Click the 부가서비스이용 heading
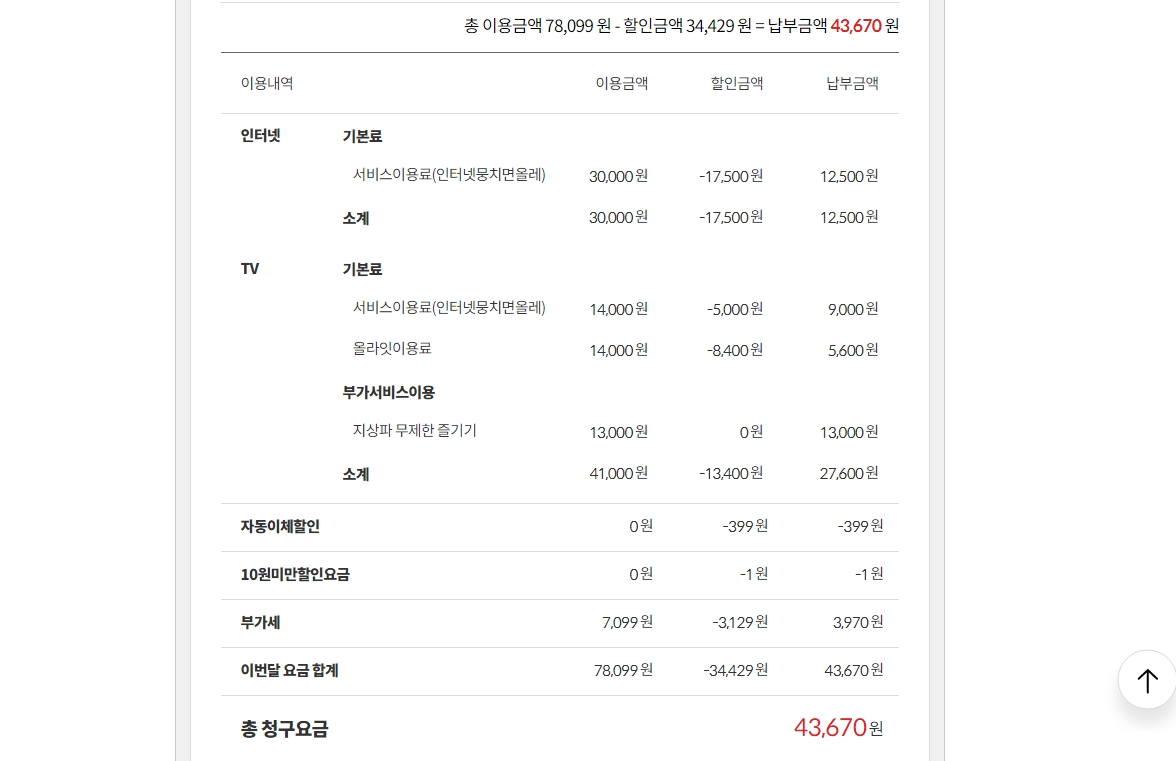Viewport: 1176px width, 761px height. (x=389, y=392)
